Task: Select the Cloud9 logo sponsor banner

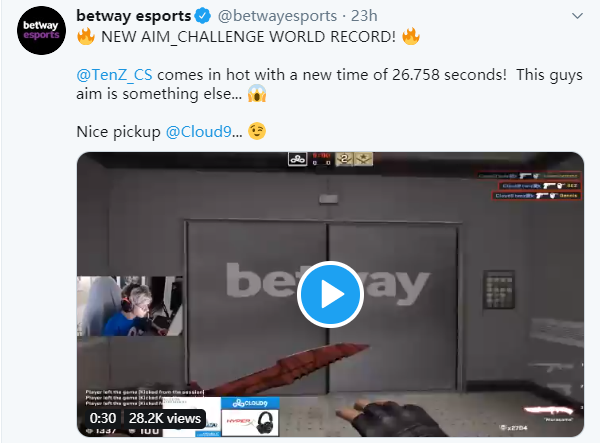Action: 250,403
